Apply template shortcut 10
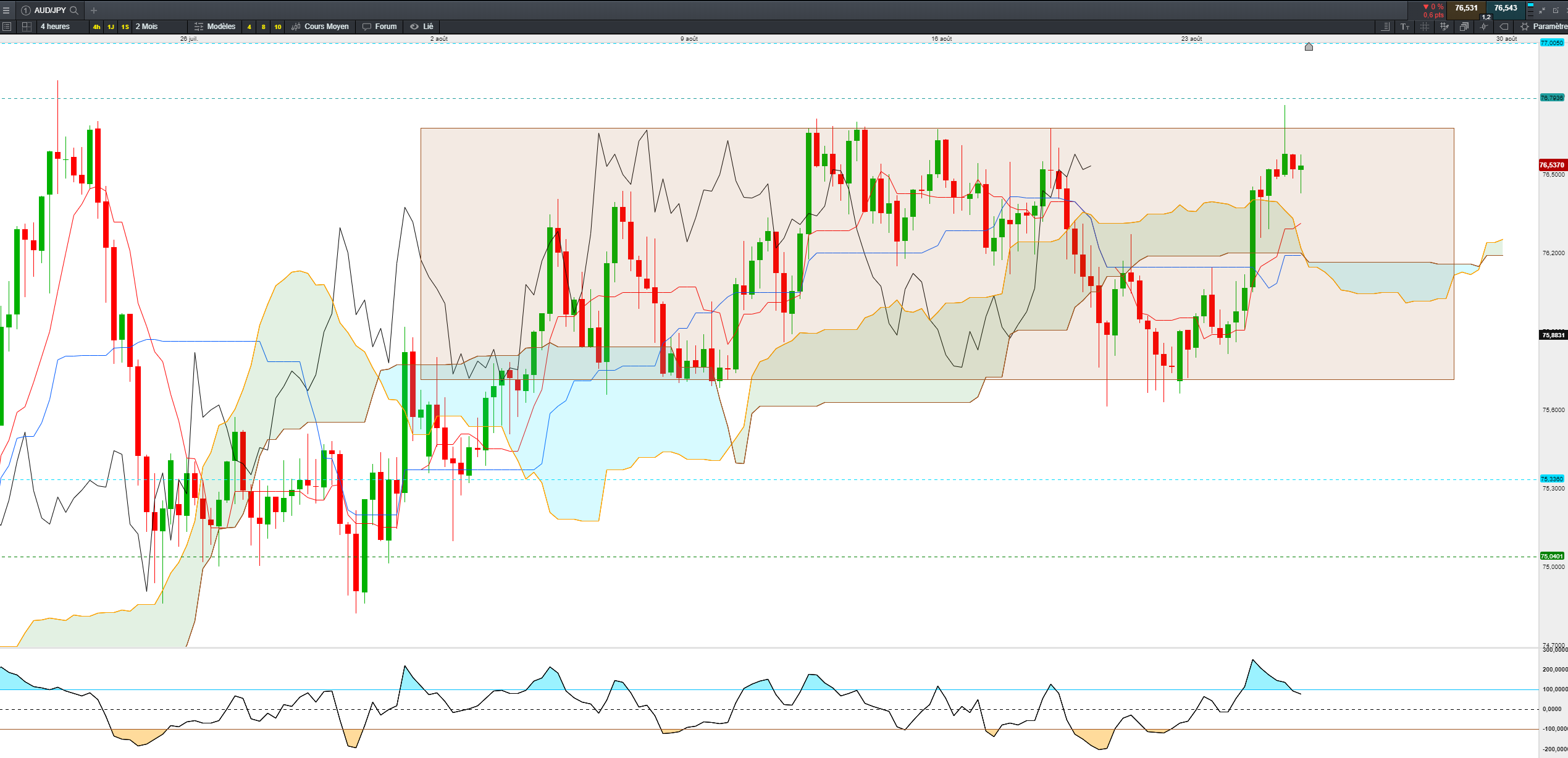This screenshot has height=758, width=1568. click(278, 27)
